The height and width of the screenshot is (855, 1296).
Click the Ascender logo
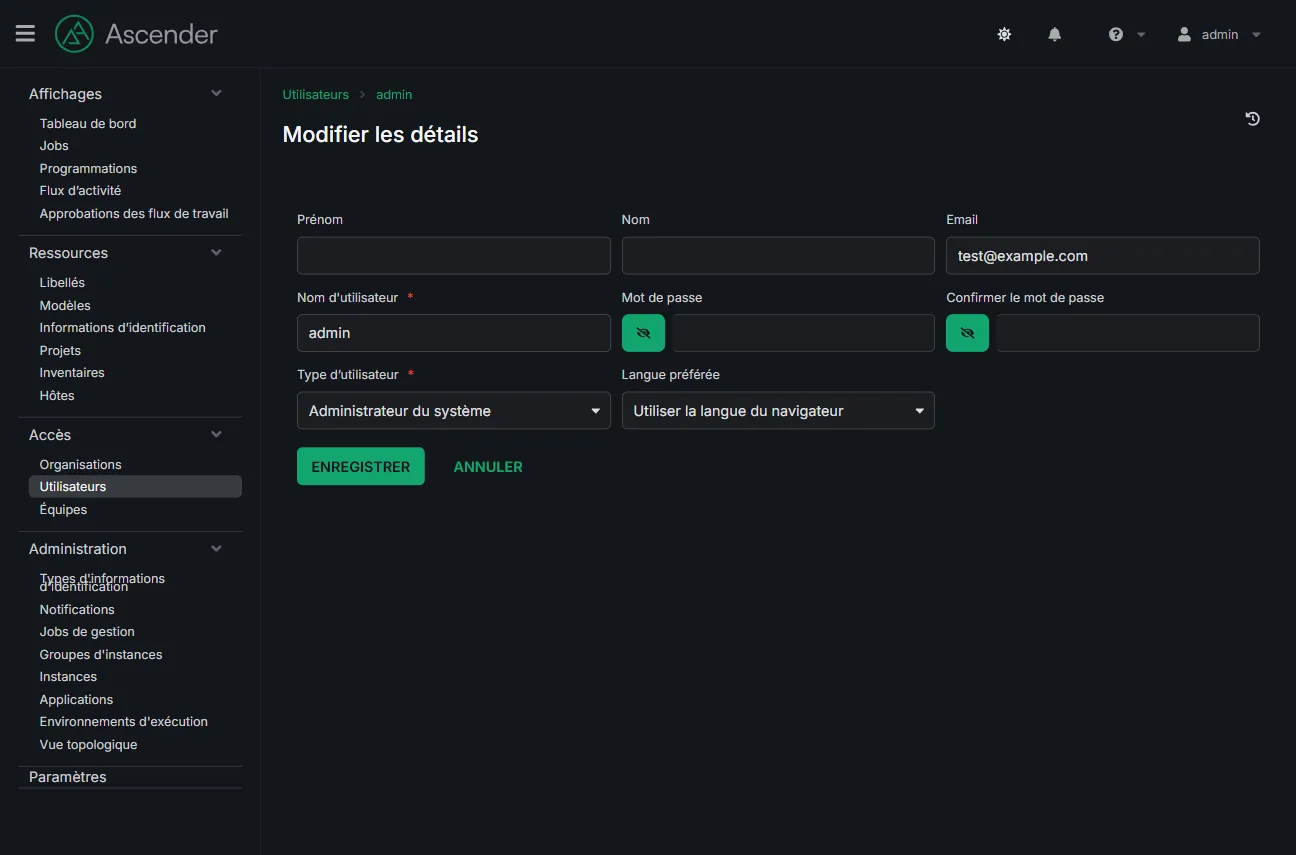coord(74,34)
